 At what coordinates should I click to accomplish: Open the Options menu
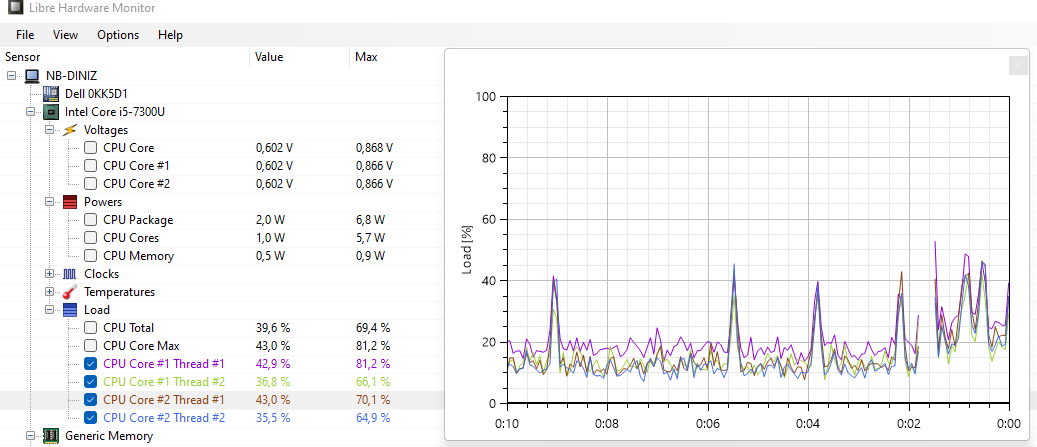[x=118, y=35]
